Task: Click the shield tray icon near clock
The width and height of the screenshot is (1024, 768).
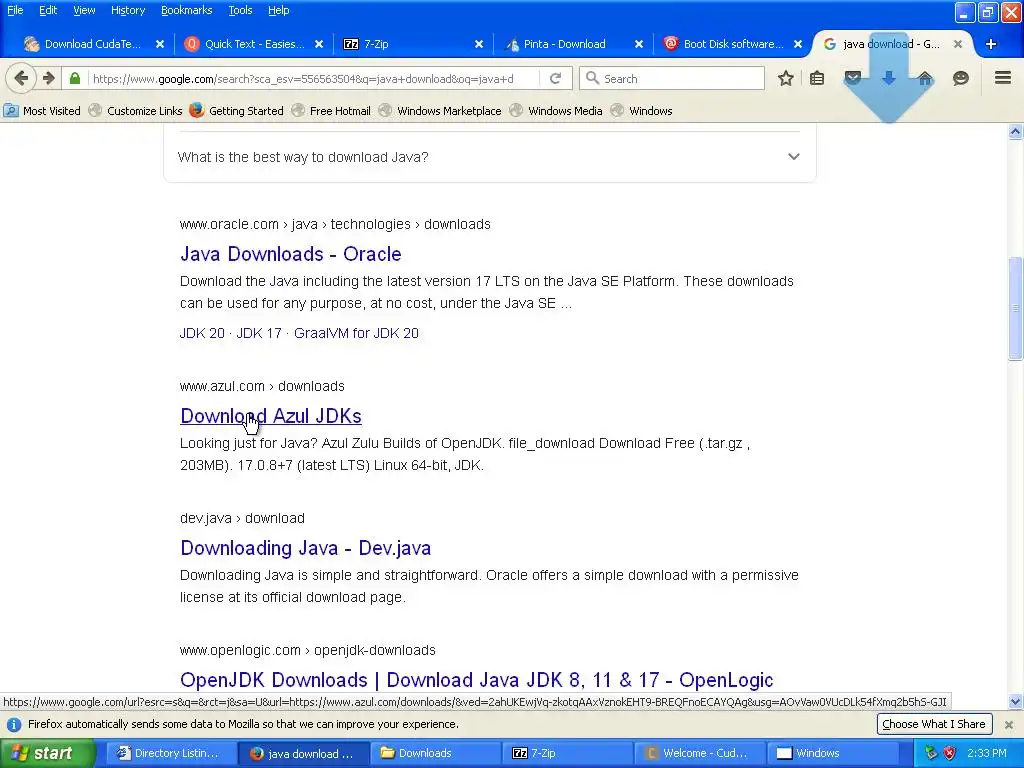Action: pyautogui.click(x=950, y=753)
